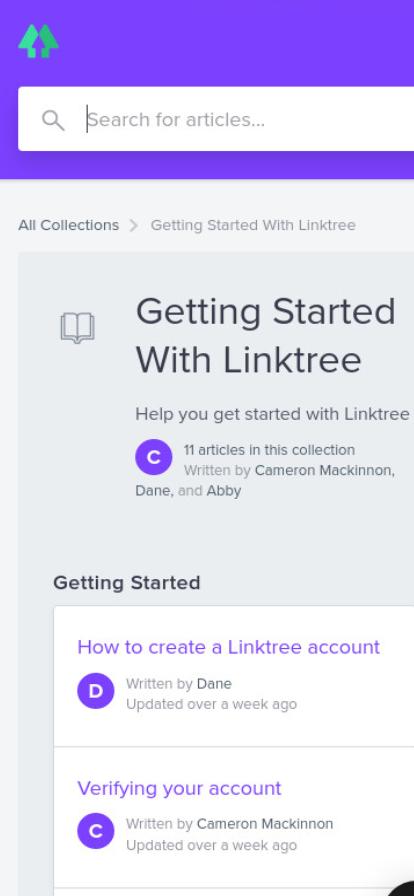The image size is (414, 896).
Task: Click the C avatar beside Verifying your account
Action: click(x=95, y=831)
